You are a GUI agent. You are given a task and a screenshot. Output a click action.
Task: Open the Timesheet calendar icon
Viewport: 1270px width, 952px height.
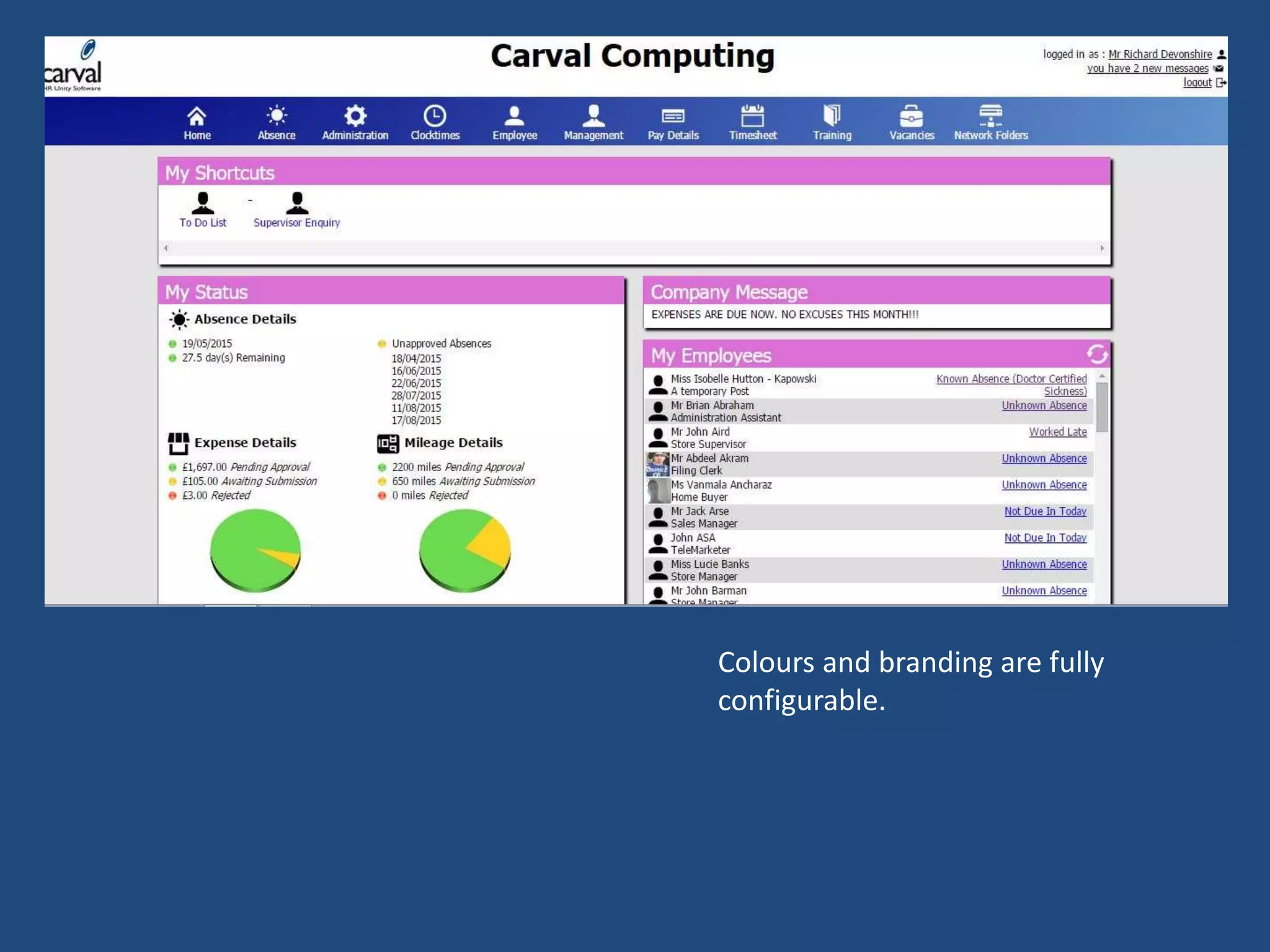tap(753, 115)
